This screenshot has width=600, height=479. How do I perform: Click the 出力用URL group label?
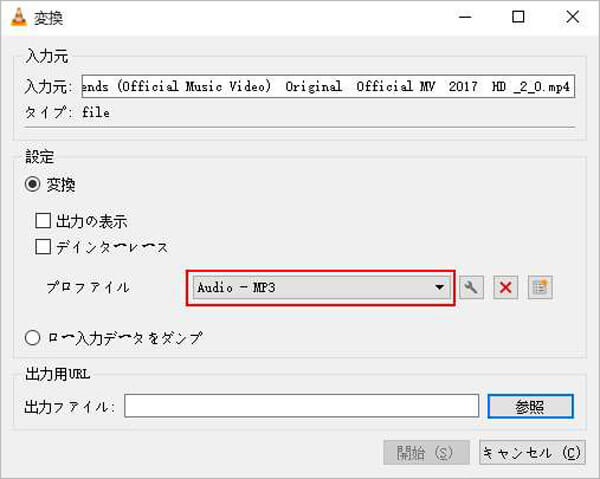[x=57, y=374]
